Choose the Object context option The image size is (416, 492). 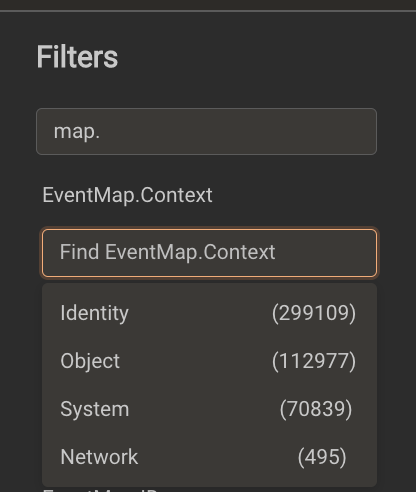[210, 361]
